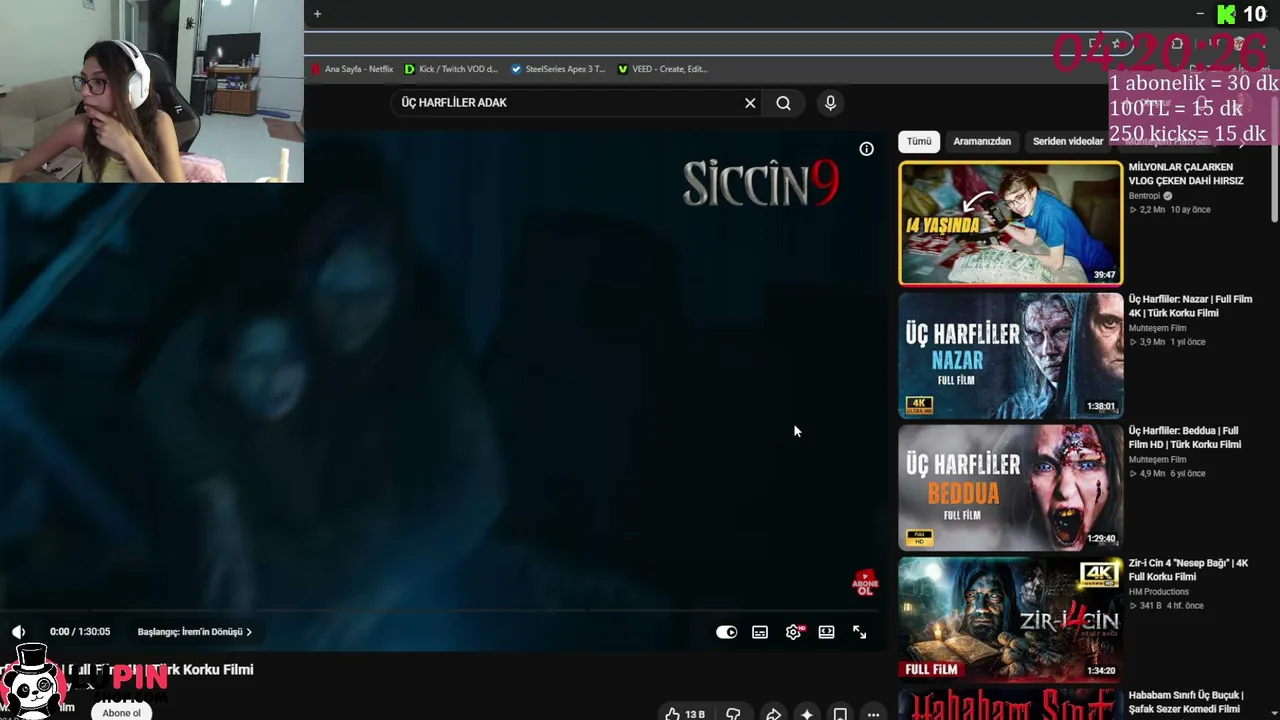
Task: Click the browser address bar
Action: pyautogui.click(x=700, y=44)
